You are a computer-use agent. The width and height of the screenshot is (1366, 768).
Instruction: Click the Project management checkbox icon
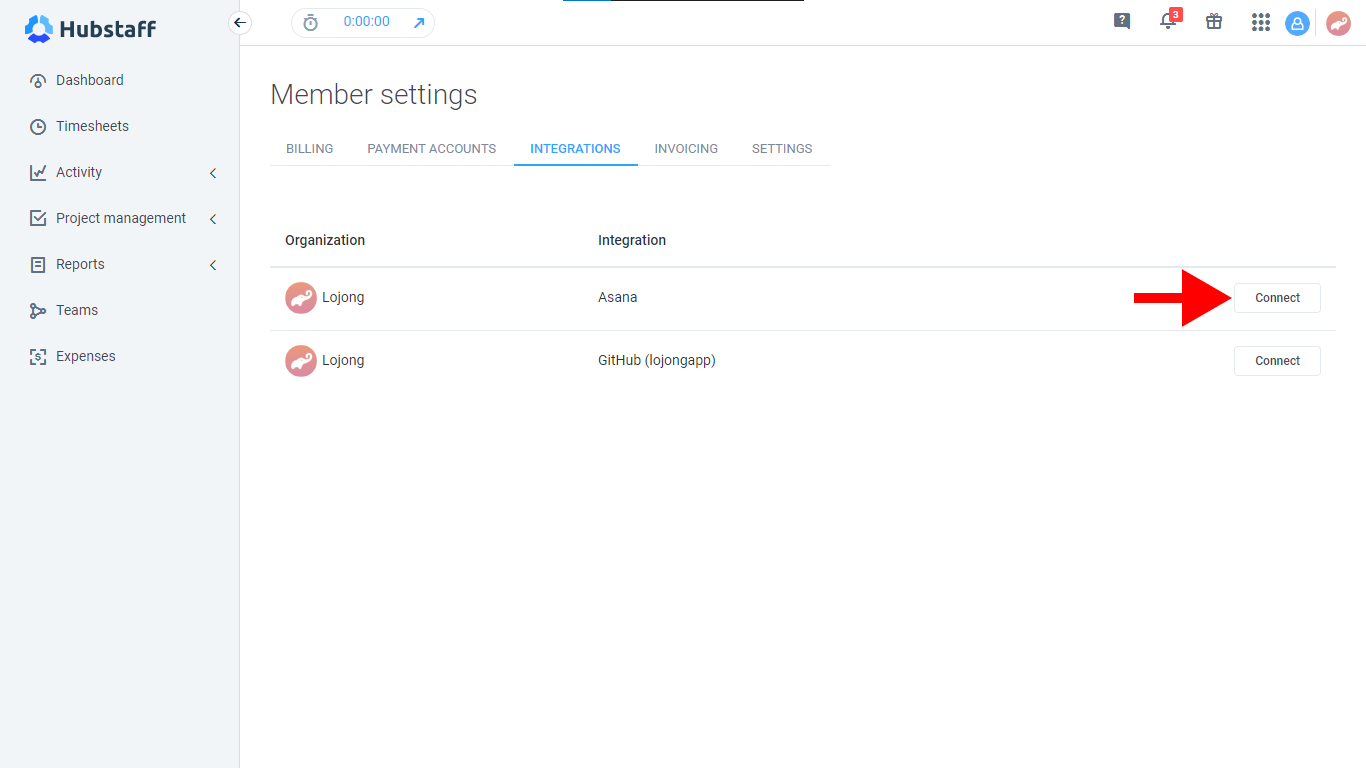point(38,218)
